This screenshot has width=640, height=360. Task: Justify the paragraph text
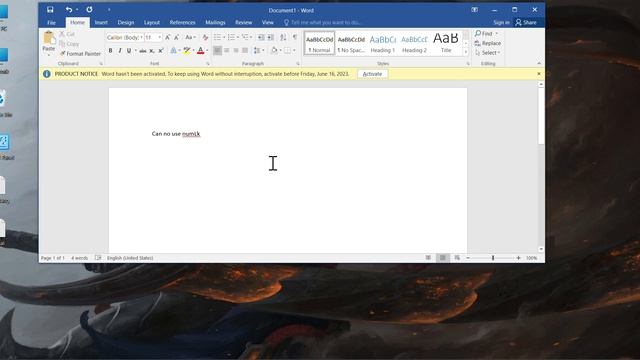(245, 51)
